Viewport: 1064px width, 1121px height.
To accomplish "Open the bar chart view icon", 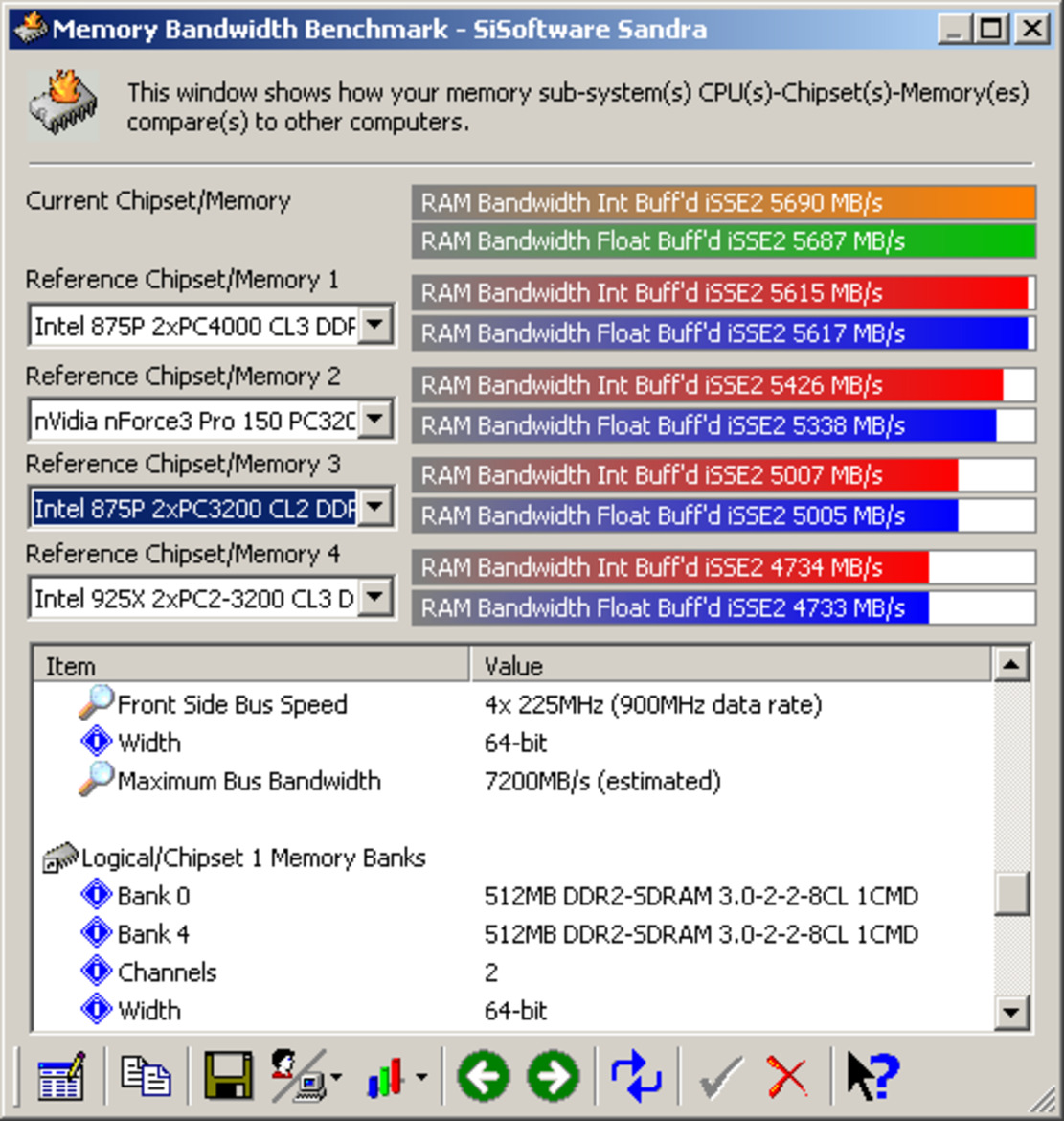I will pos(385,1077).
